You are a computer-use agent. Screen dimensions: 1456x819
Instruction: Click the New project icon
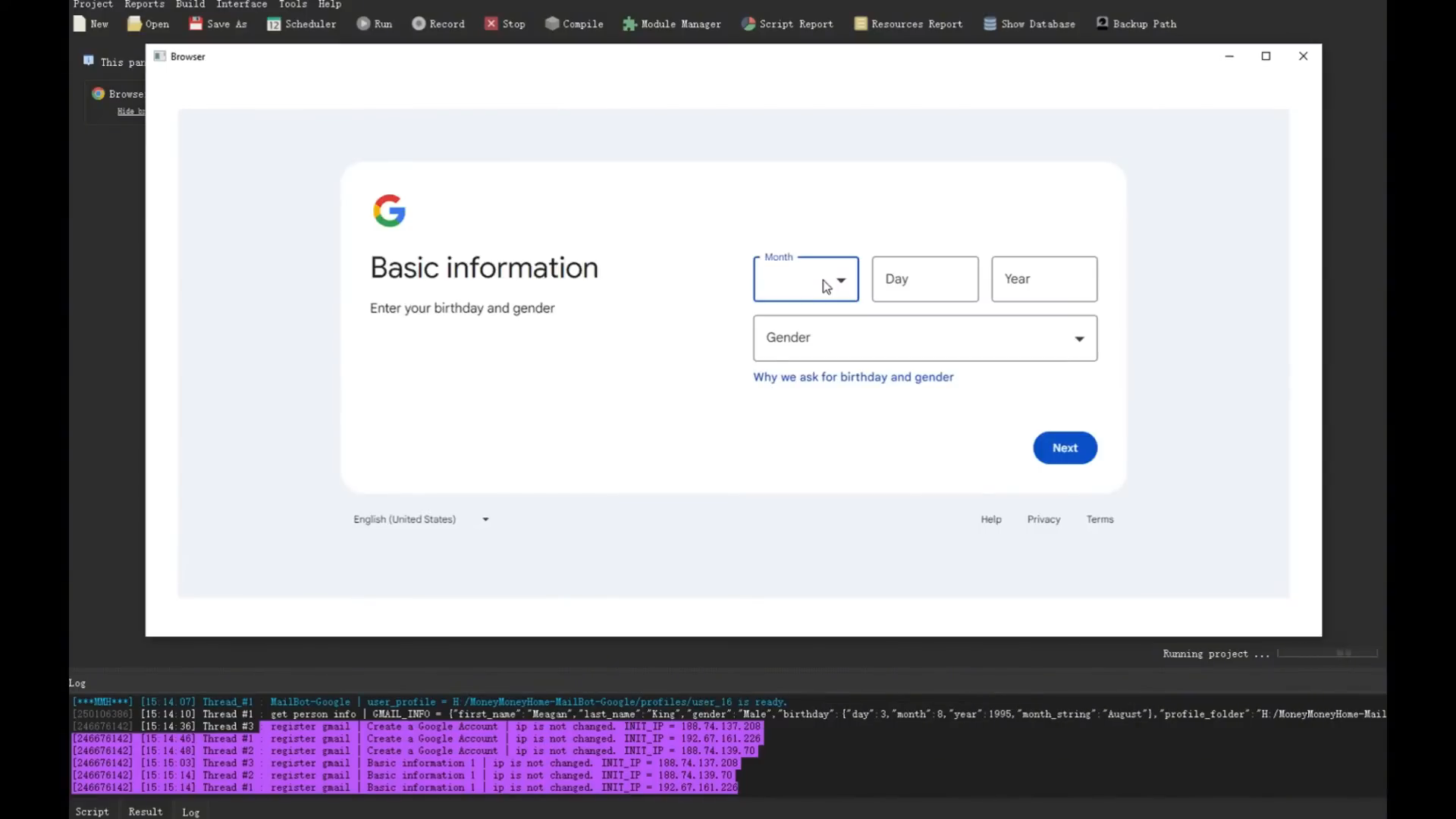click(x=79, y=24)
